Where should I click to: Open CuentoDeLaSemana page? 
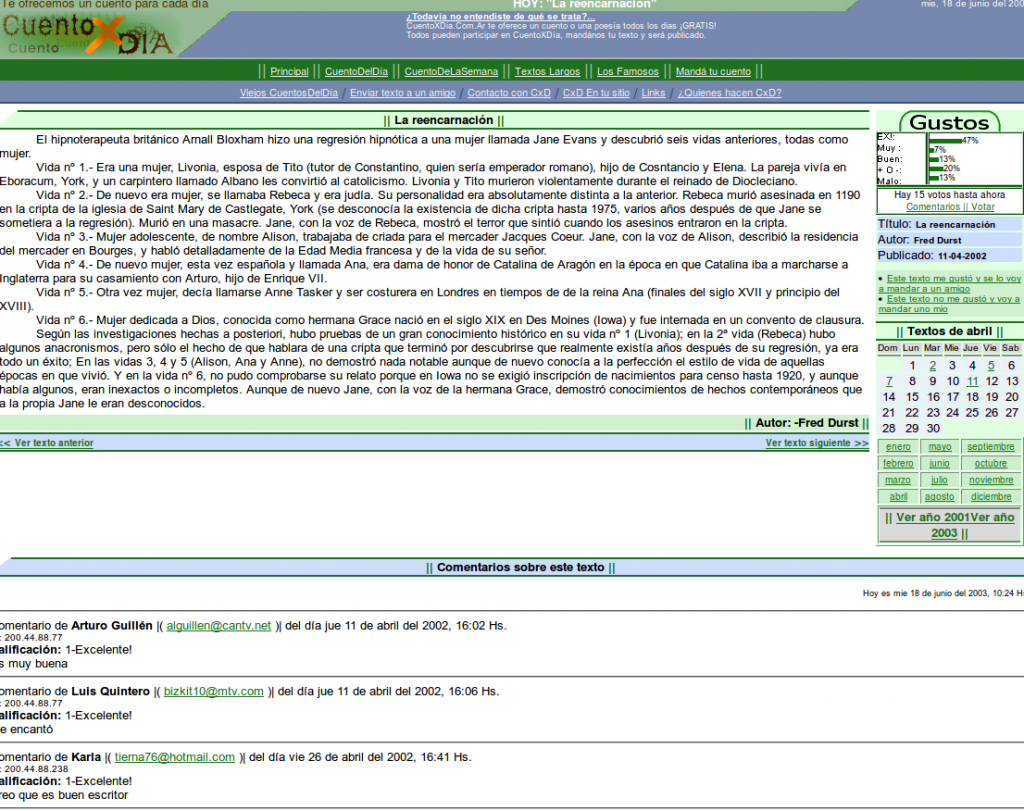pyautogui.click(x=451, y=71)
